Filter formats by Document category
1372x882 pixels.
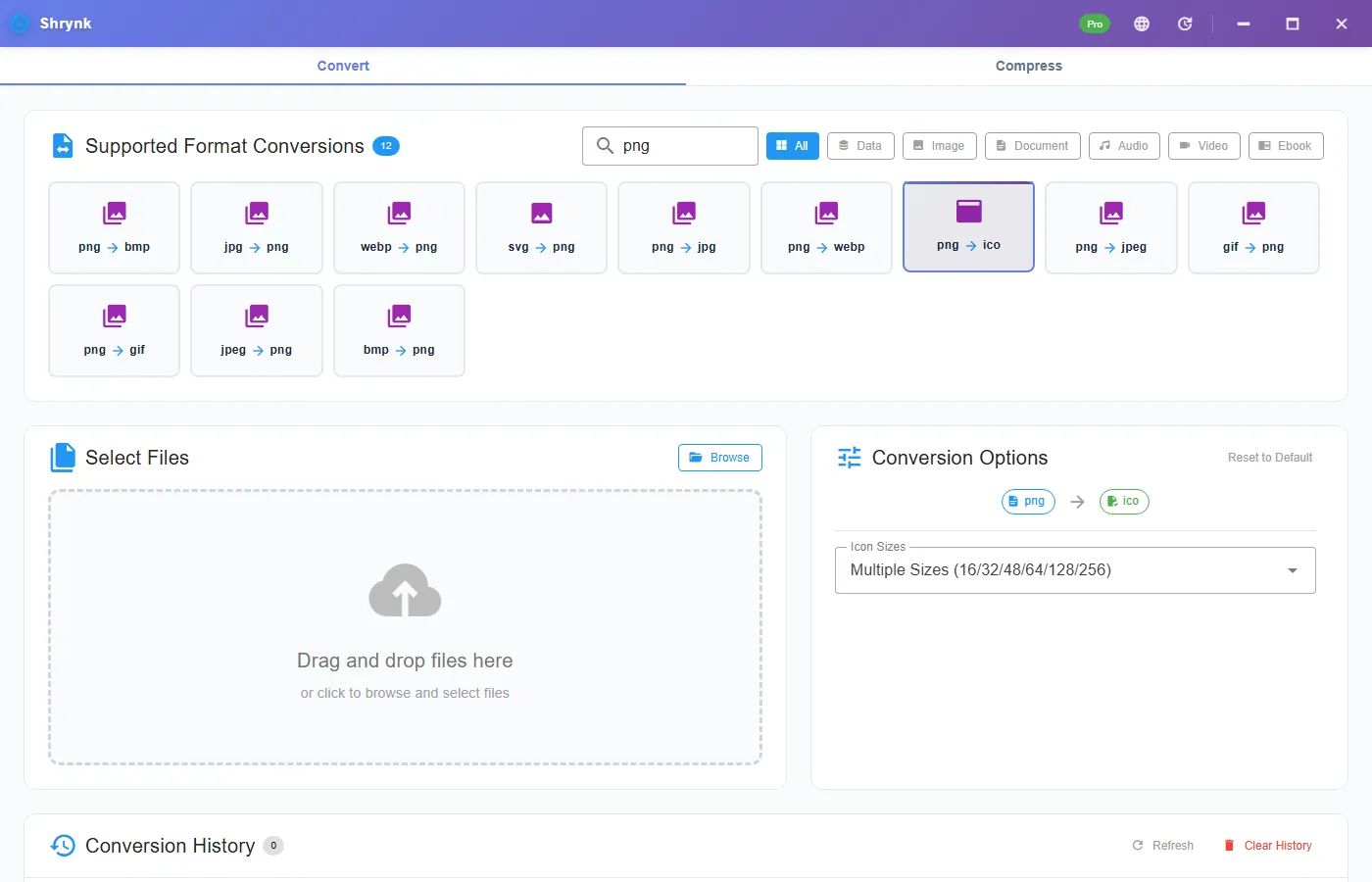pyautogui.click(x=1033, y=146)
